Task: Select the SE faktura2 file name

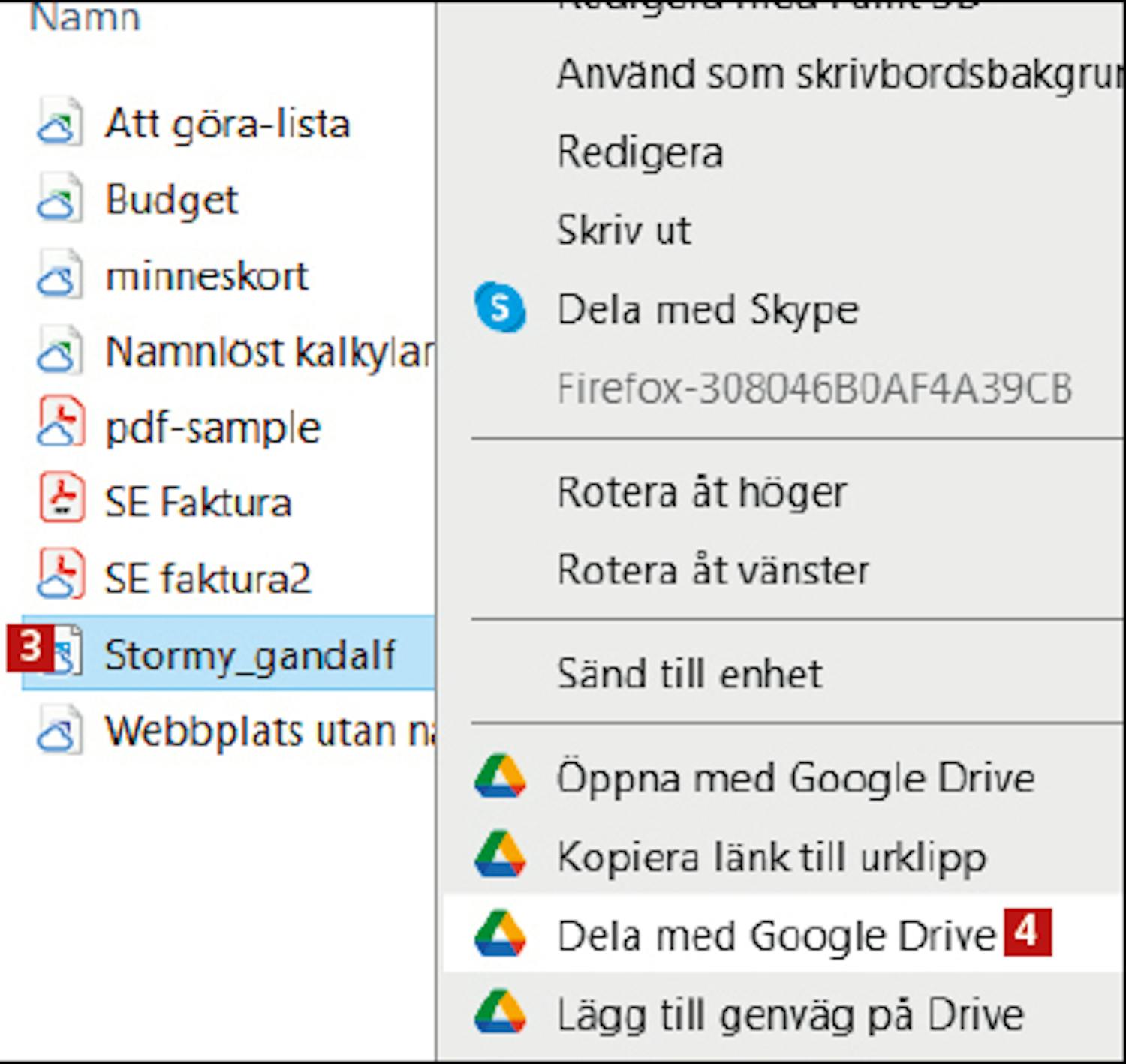Action: (x=207, y=579)
